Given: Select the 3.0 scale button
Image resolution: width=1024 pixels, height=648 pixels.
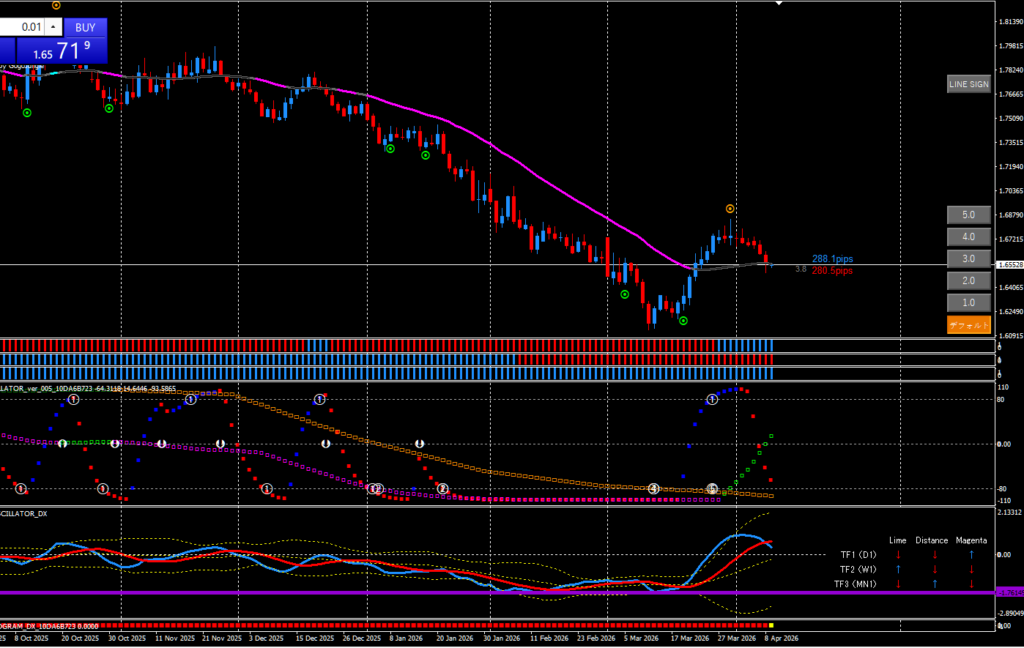Looking at the screenshot, I should [968, 259].
